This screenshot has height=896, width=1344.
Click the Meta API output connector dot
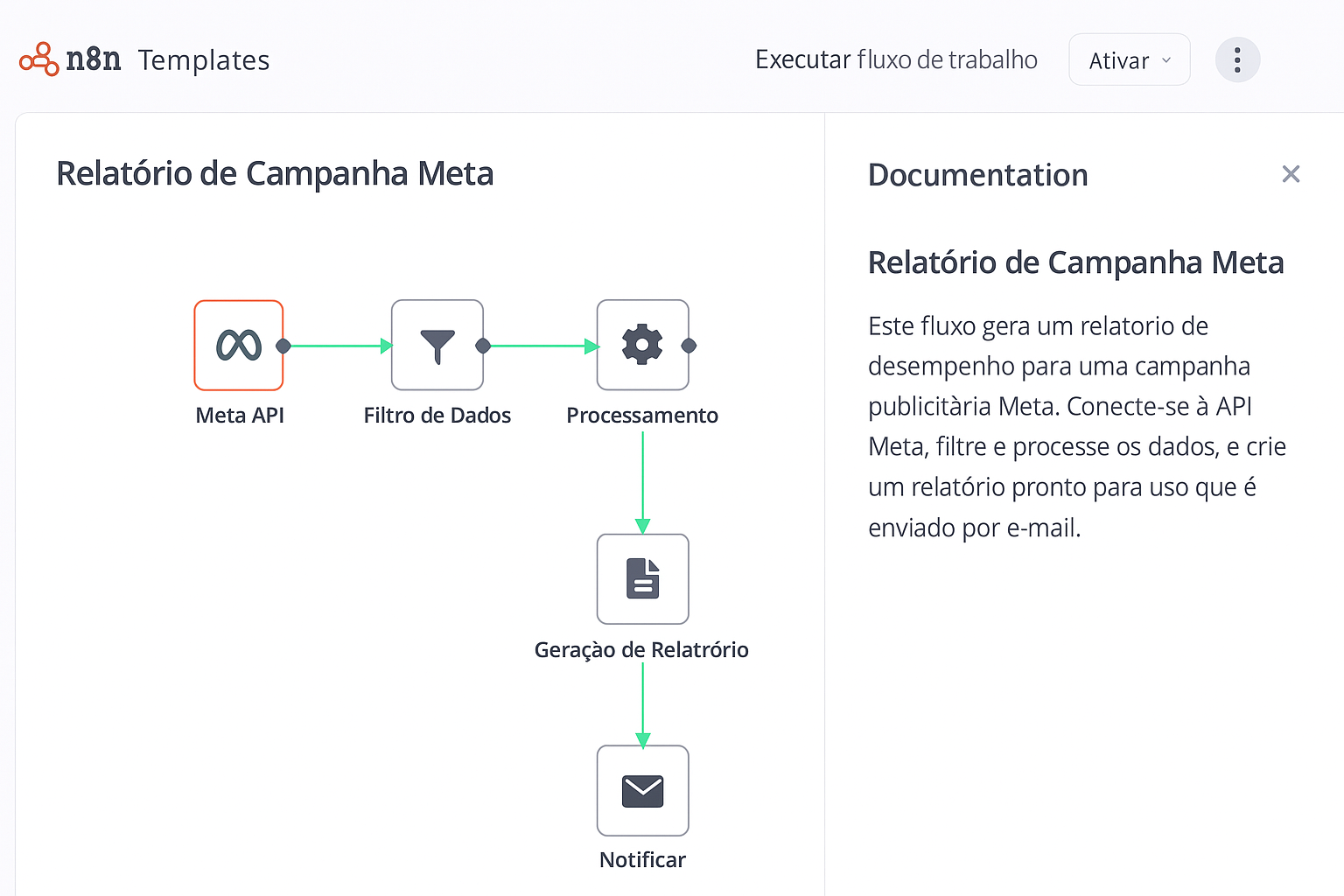coord(283,346)
